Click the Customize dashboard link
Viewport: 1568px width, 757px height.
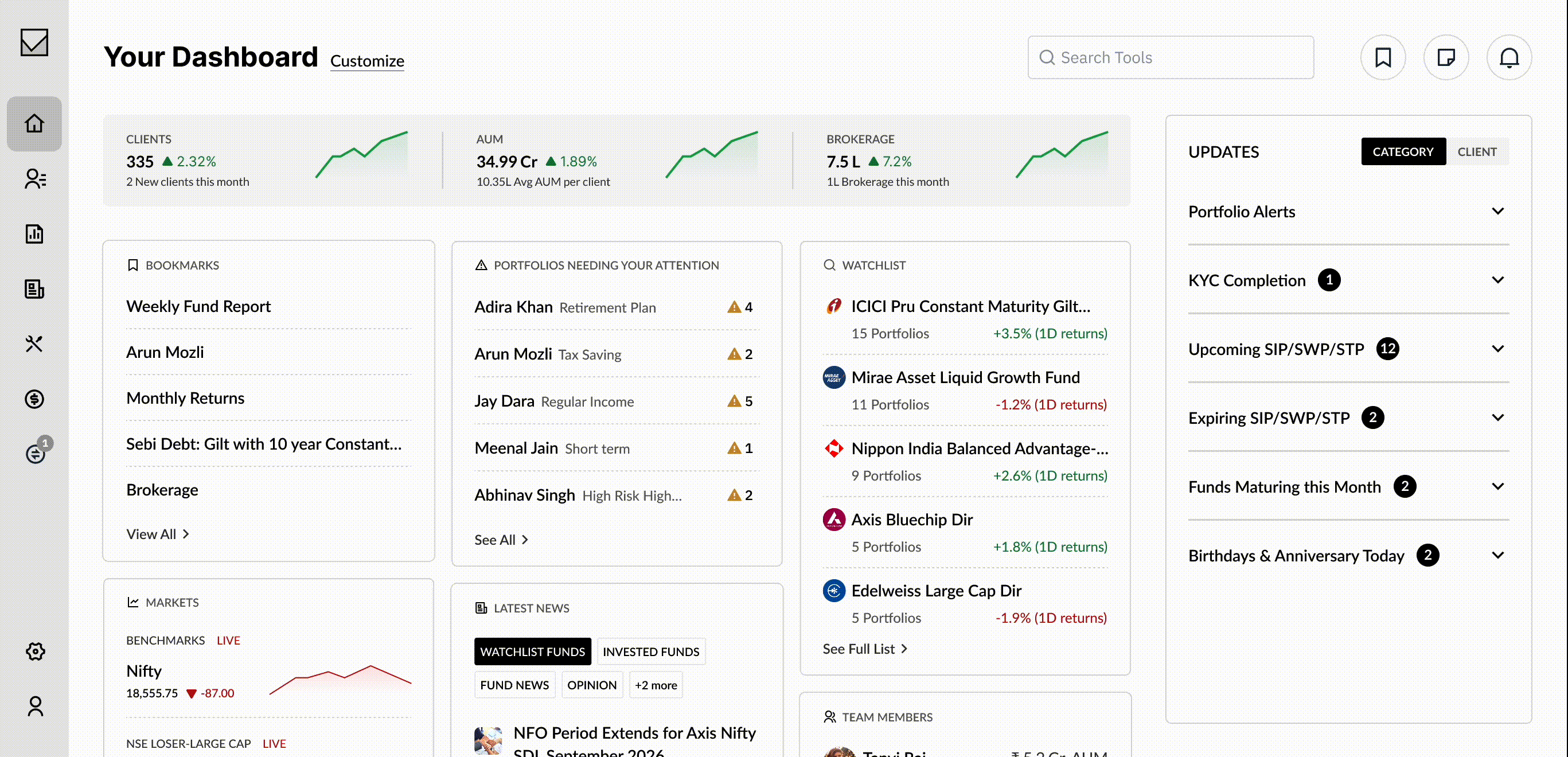tap(367, 61)
